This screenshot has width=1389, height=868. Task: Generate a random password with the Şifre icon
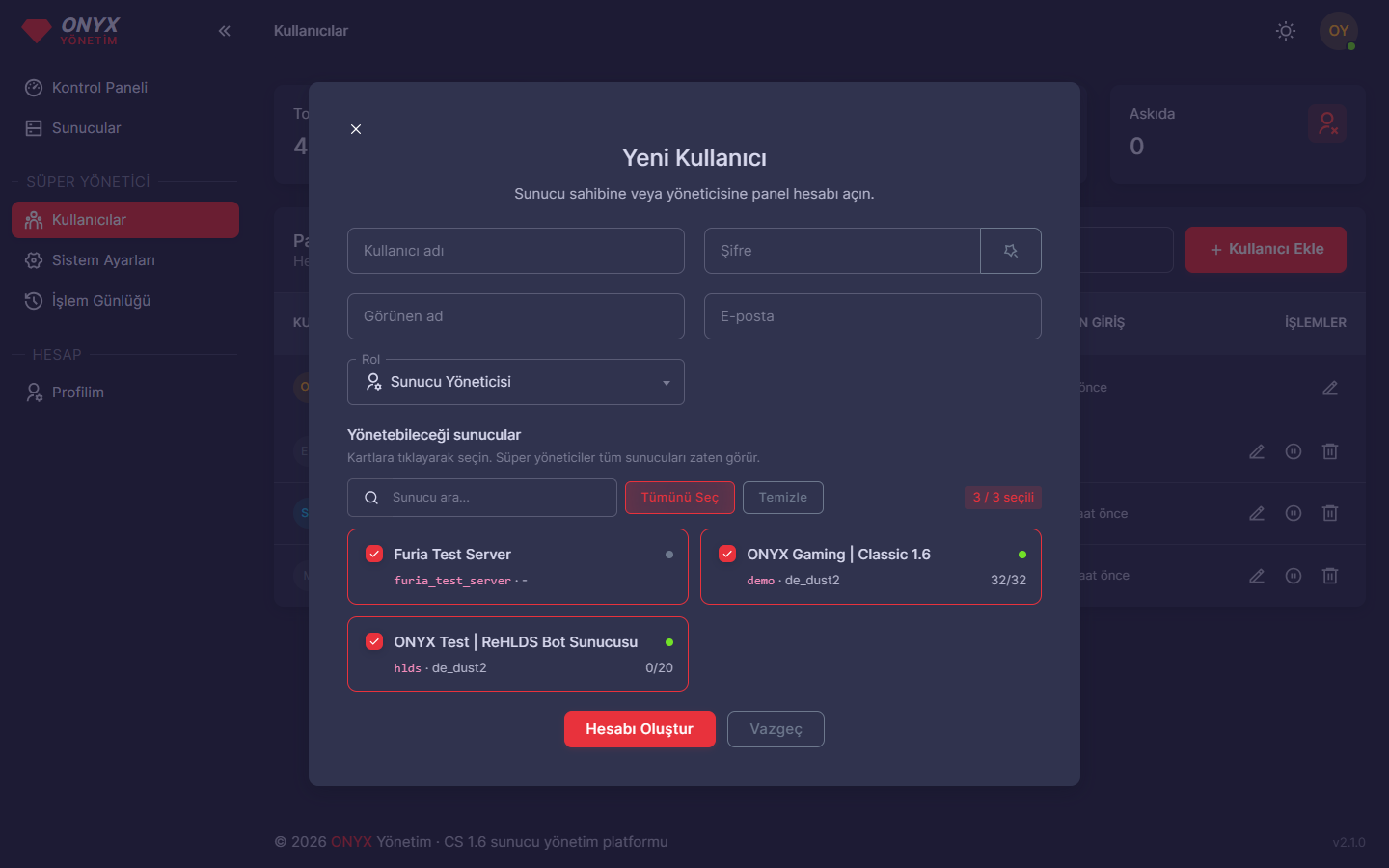[1011, 251]
